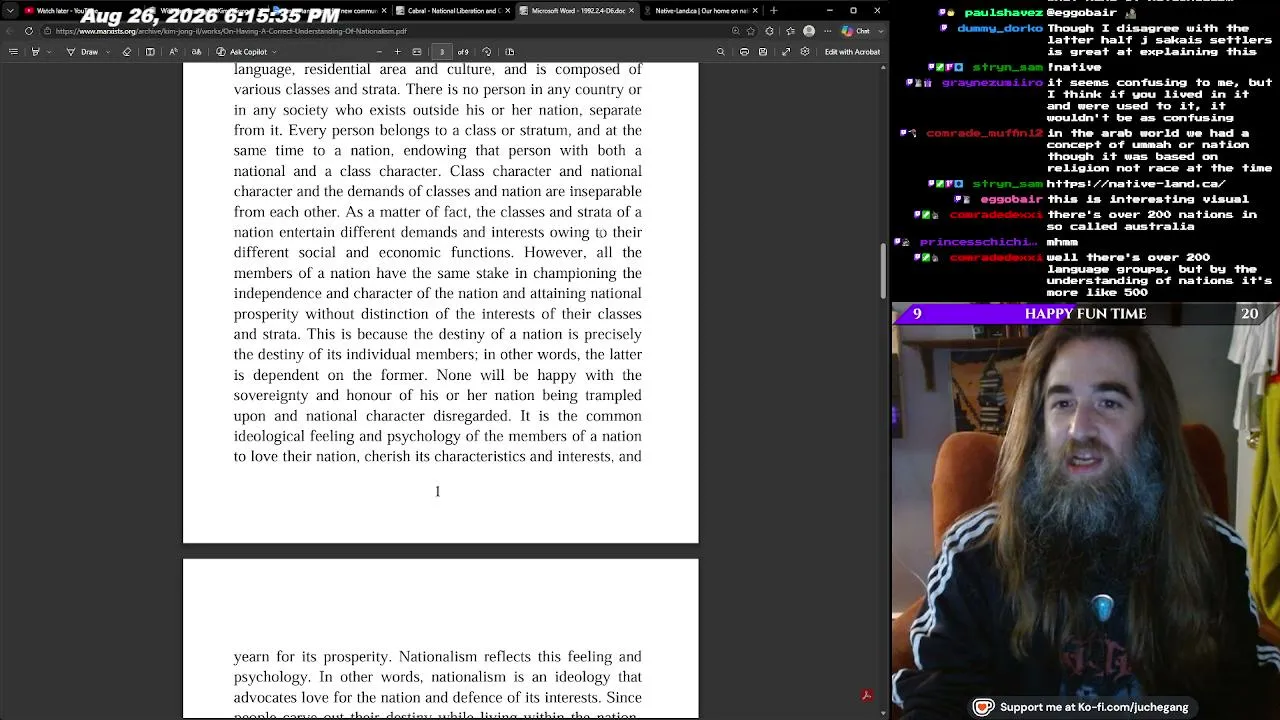Open browser Settings and more menu

point(828,31)
